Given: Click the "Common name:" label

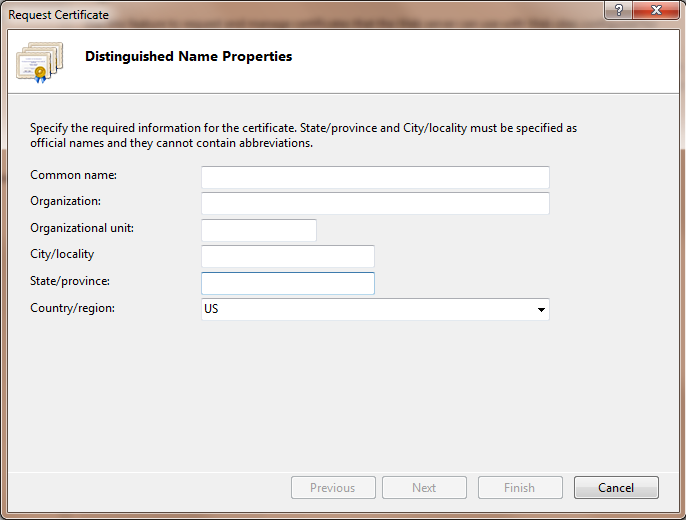Looking at the screenshot, I should (x=74, y=176).
